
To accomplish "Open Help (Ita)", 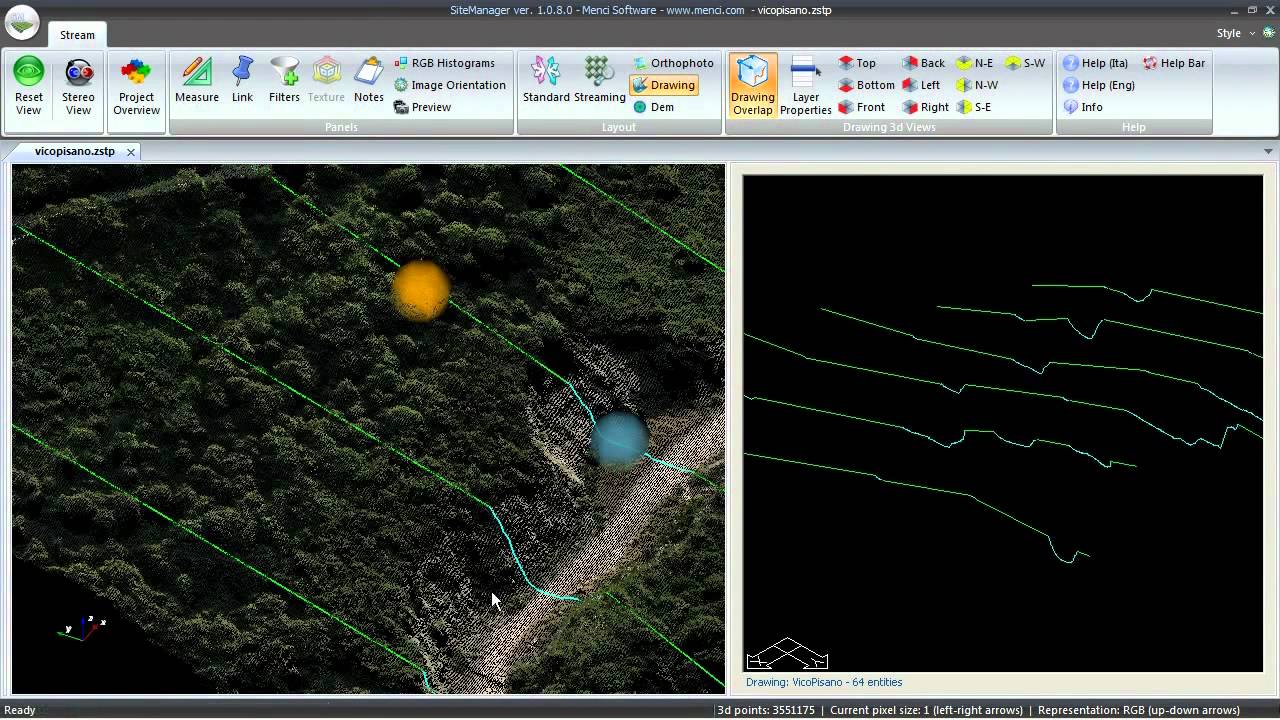I will click(x=1095, y=63).
